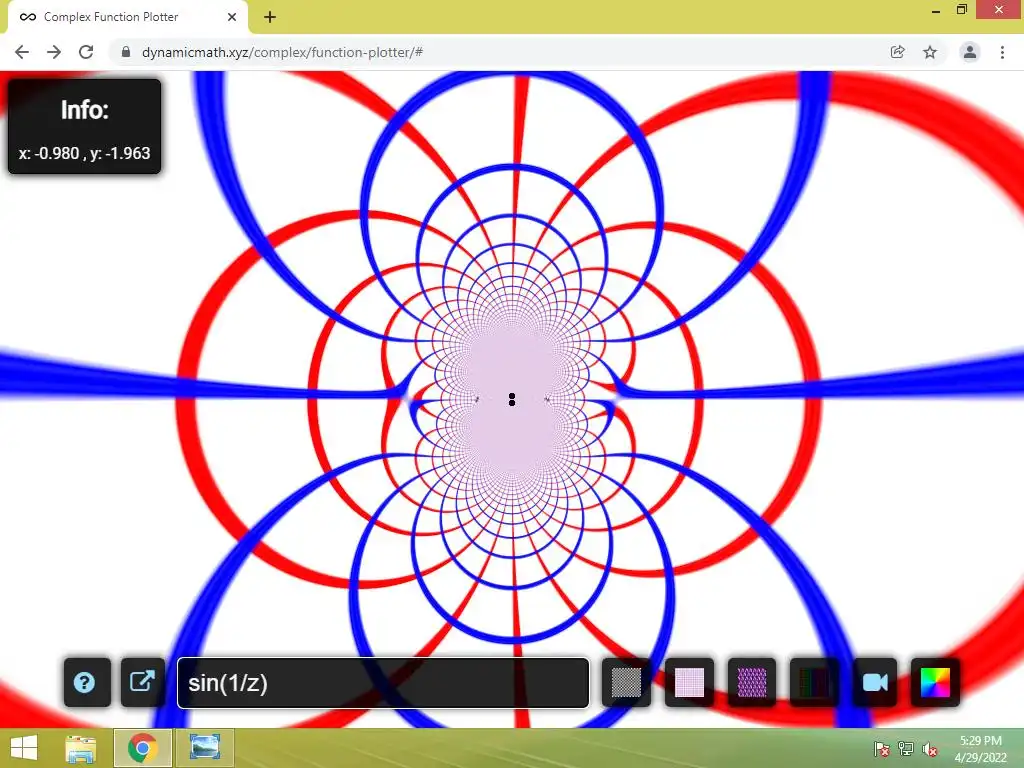1024x768 pixels.
Task: Click the share external link icon
Action: (x=142, y=682)
